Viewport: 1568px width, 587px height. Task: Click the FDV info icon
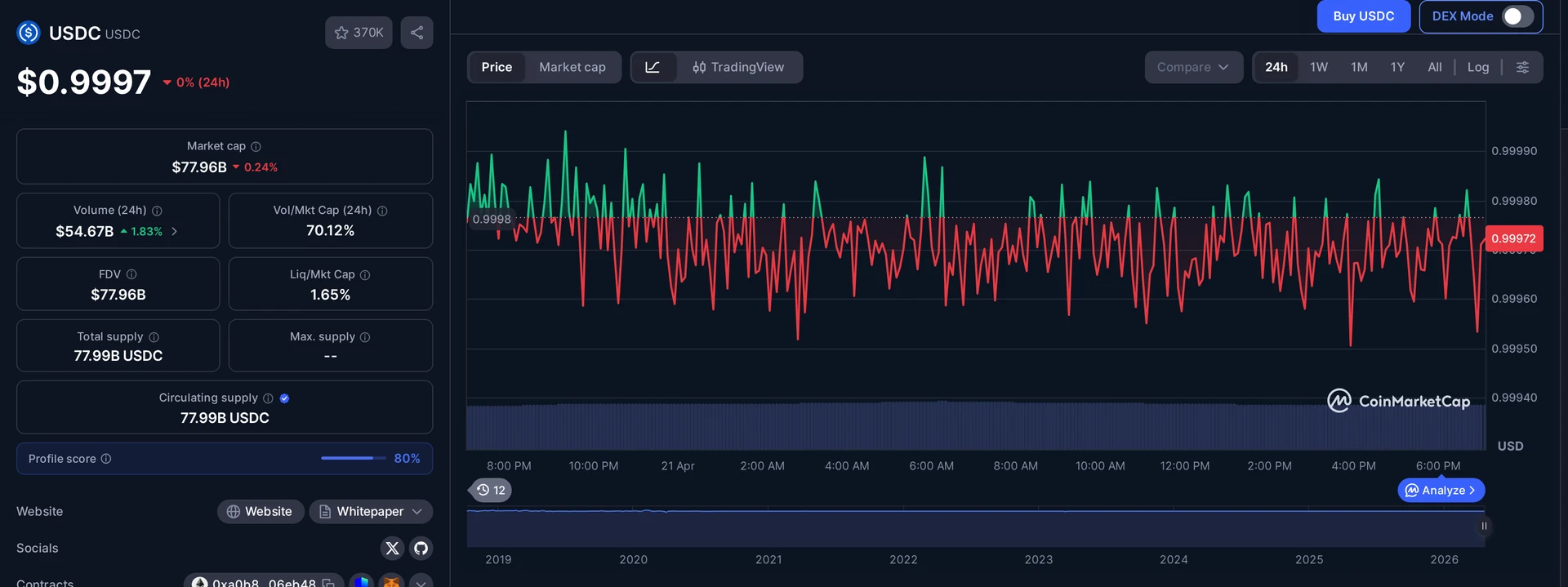(x=131, y=274)
